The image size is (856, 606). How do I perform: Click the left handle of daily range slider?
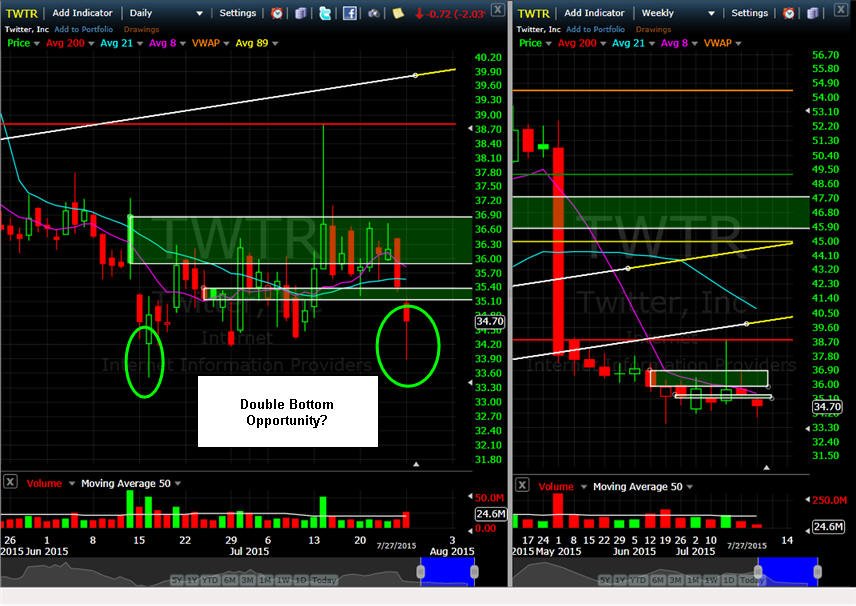421,572
